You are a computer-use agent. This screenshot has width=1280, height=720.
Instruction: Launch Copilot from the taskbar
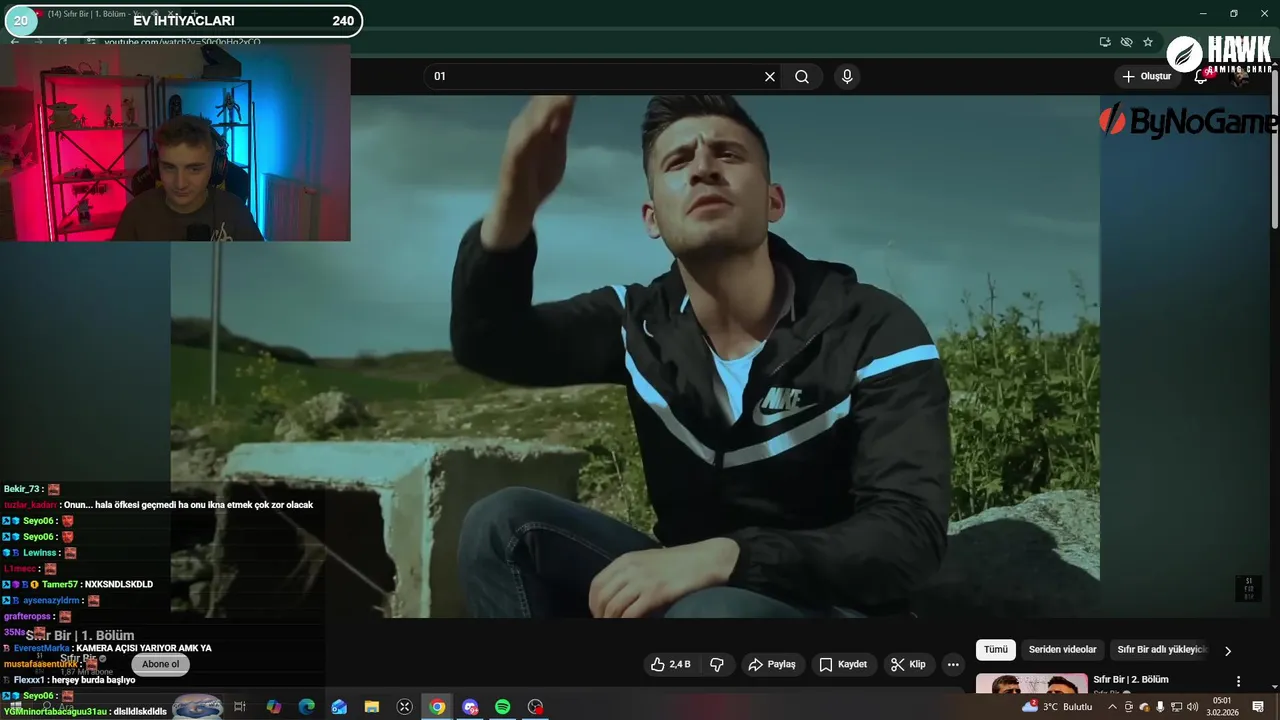[274, 707]
